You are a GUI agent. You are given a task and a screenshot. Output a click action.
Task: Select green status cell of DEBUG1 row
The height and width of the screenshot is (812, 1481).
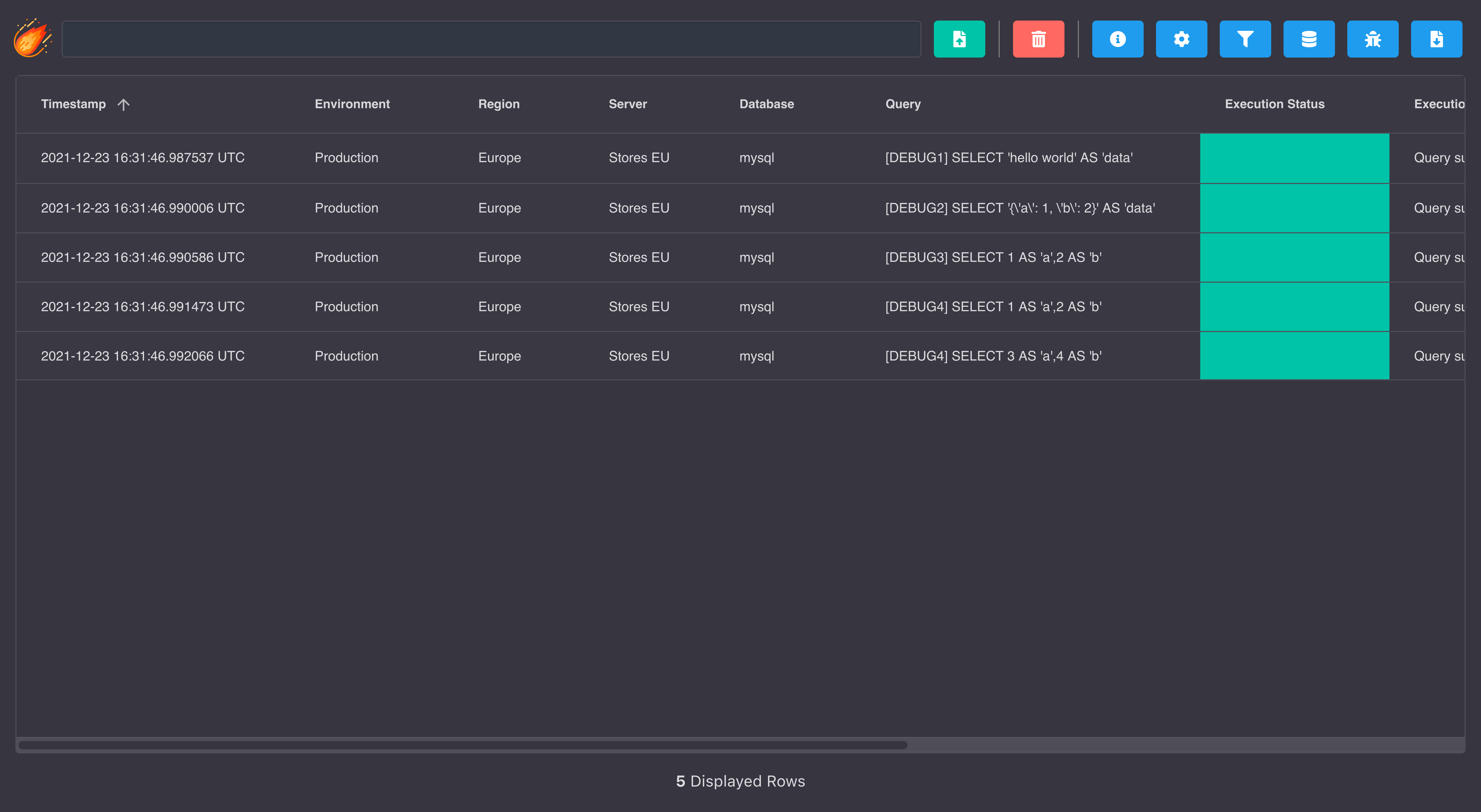(x=1295, y=158)
